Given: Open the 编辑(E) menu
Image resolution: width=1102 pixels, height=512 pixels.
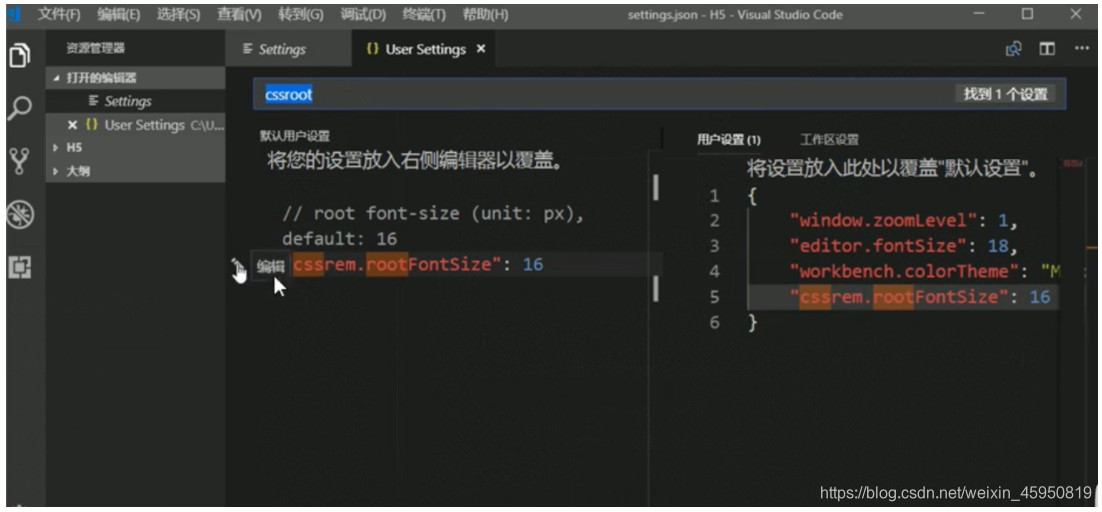Looking at the screenshot, I should (118, 14).
